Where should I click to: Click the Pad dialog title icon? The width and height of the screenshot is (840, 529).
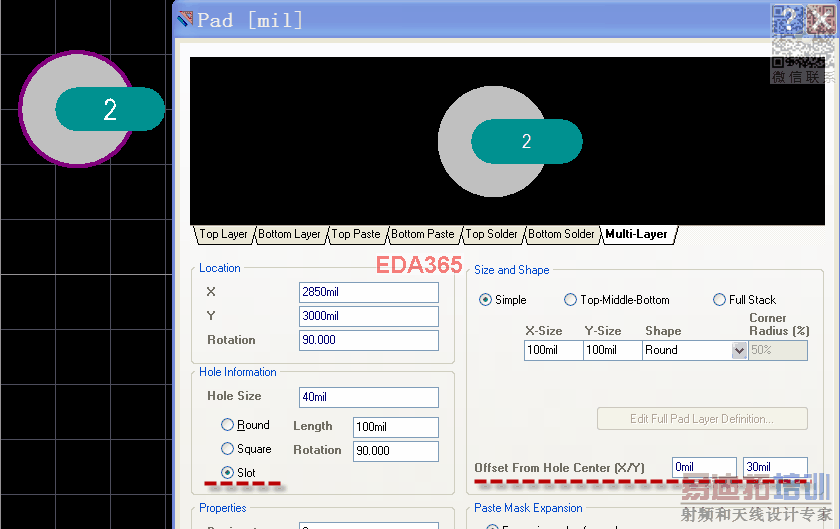(185, 19)
